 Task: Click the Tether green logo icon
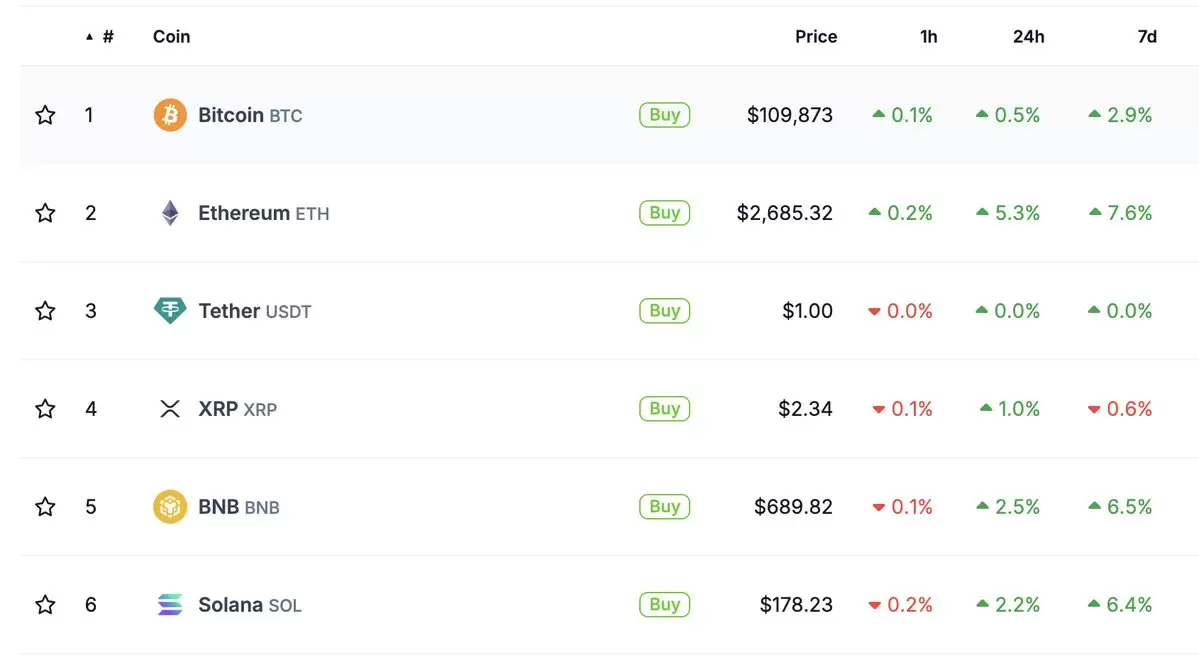pos(170,310)
